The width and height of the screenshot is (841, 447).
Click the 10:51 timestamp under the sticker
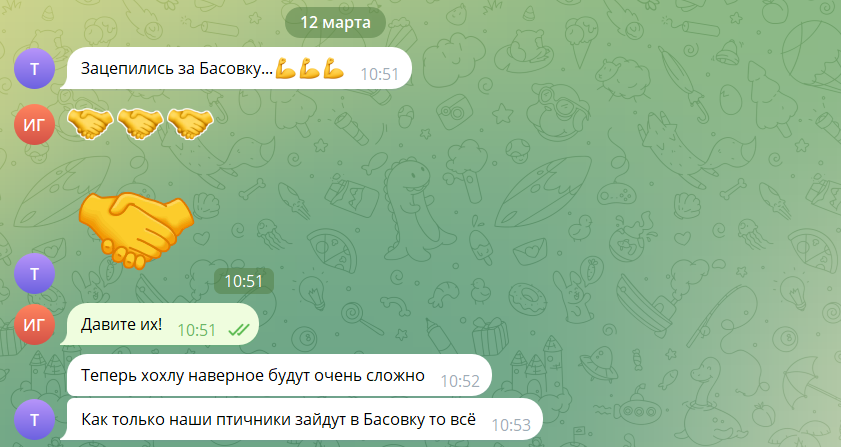[244, 281]
